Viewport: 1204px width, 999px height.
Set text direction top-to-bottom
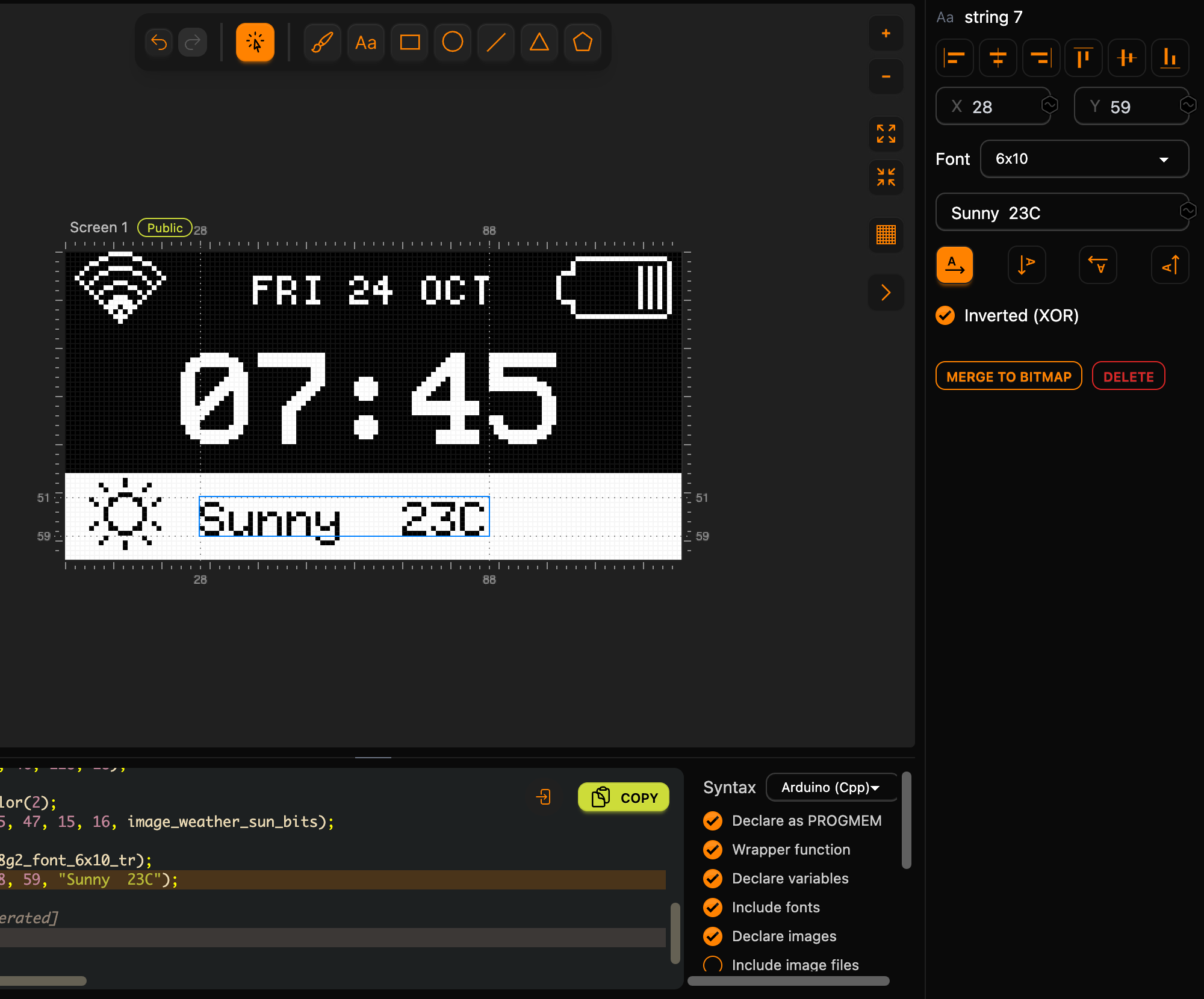(x=1027, y=265)
